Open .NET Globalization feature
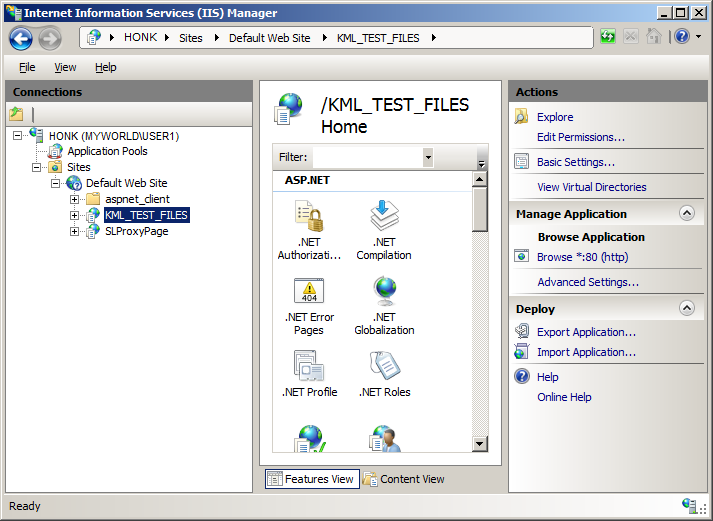The height and width of the screenshot is (521, 713). coord(384,306)
